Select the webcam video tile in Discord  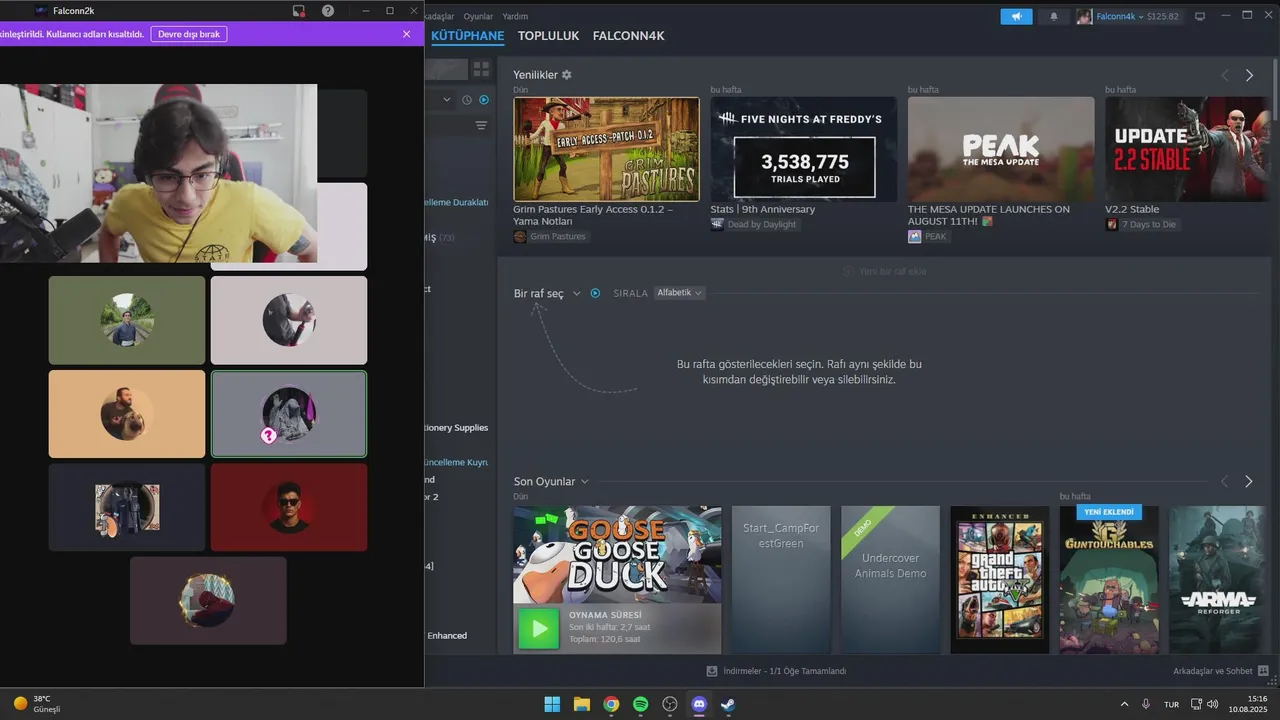click(158, 173)
